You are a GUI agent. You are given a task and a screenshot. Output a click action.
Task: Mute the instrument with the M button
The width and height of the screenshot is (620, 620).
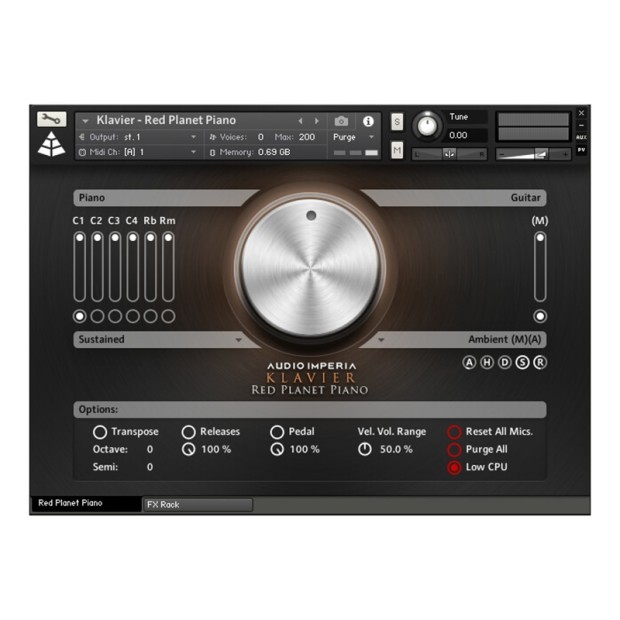click(x=397, y=150)
